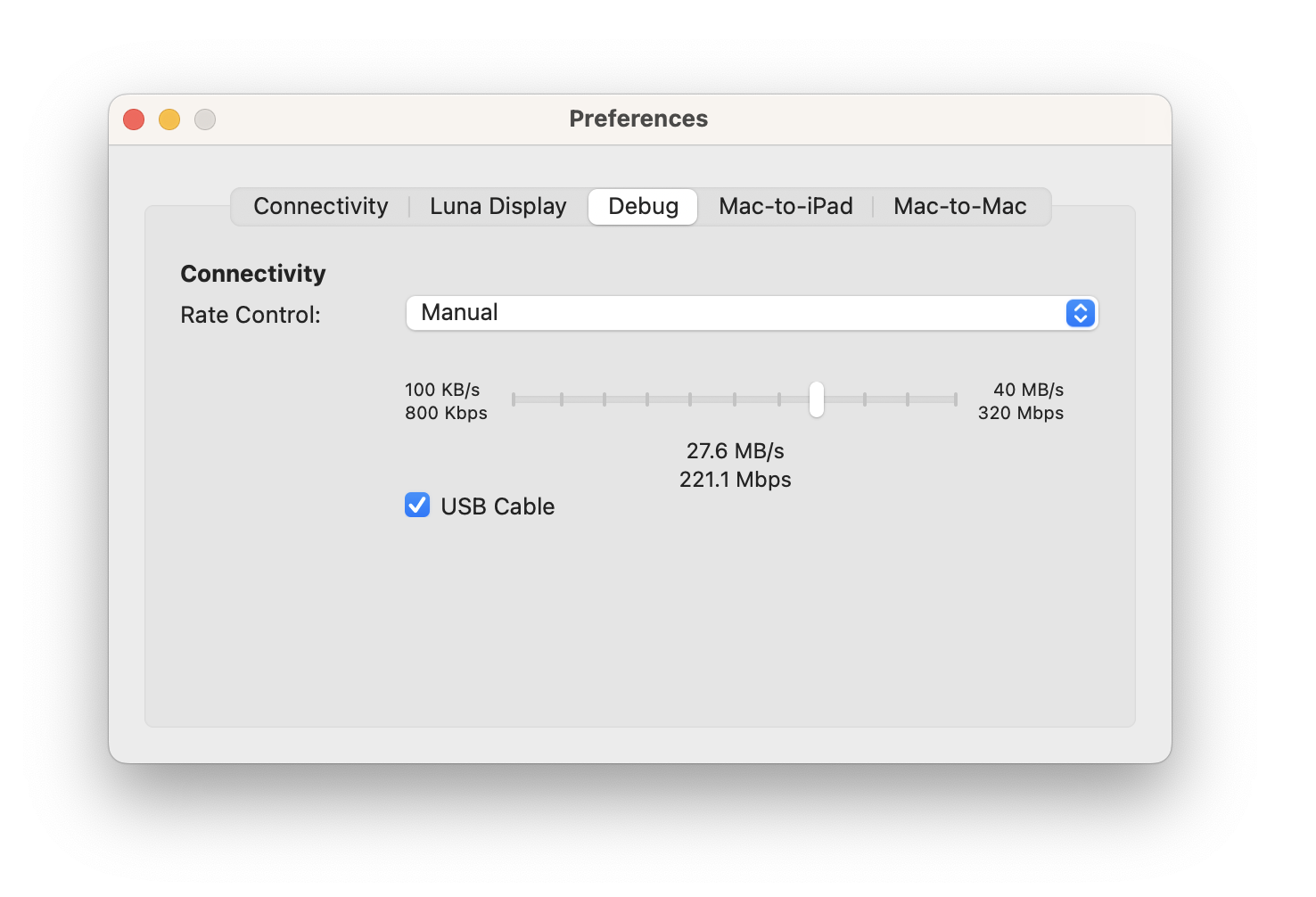Click the 27.6 MB/s current rate readout

(736, 450)
